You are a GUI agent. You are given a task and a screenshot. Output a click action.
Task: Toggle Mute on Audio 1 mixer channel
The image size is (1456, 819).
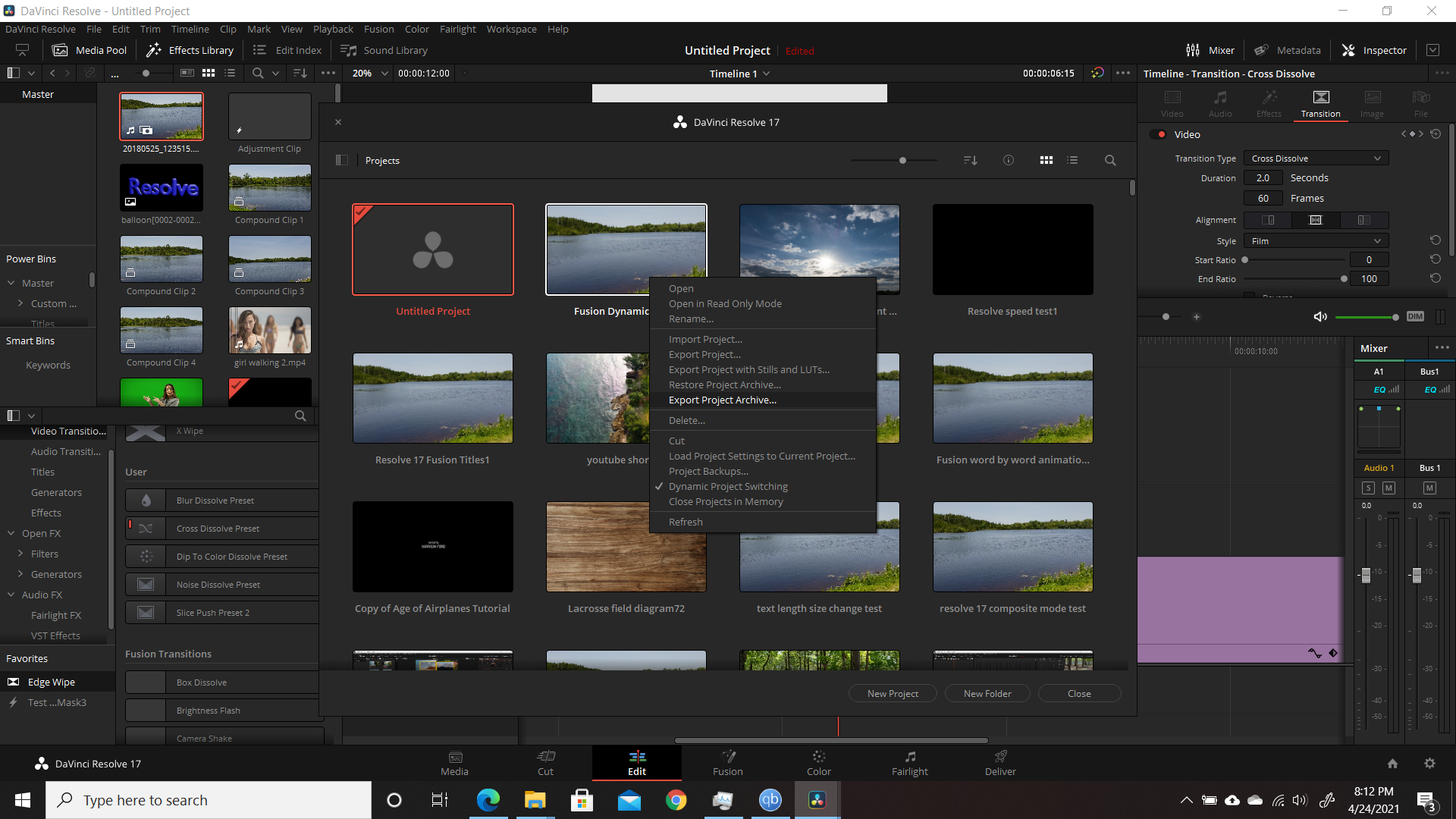(x=1389, y=488)
